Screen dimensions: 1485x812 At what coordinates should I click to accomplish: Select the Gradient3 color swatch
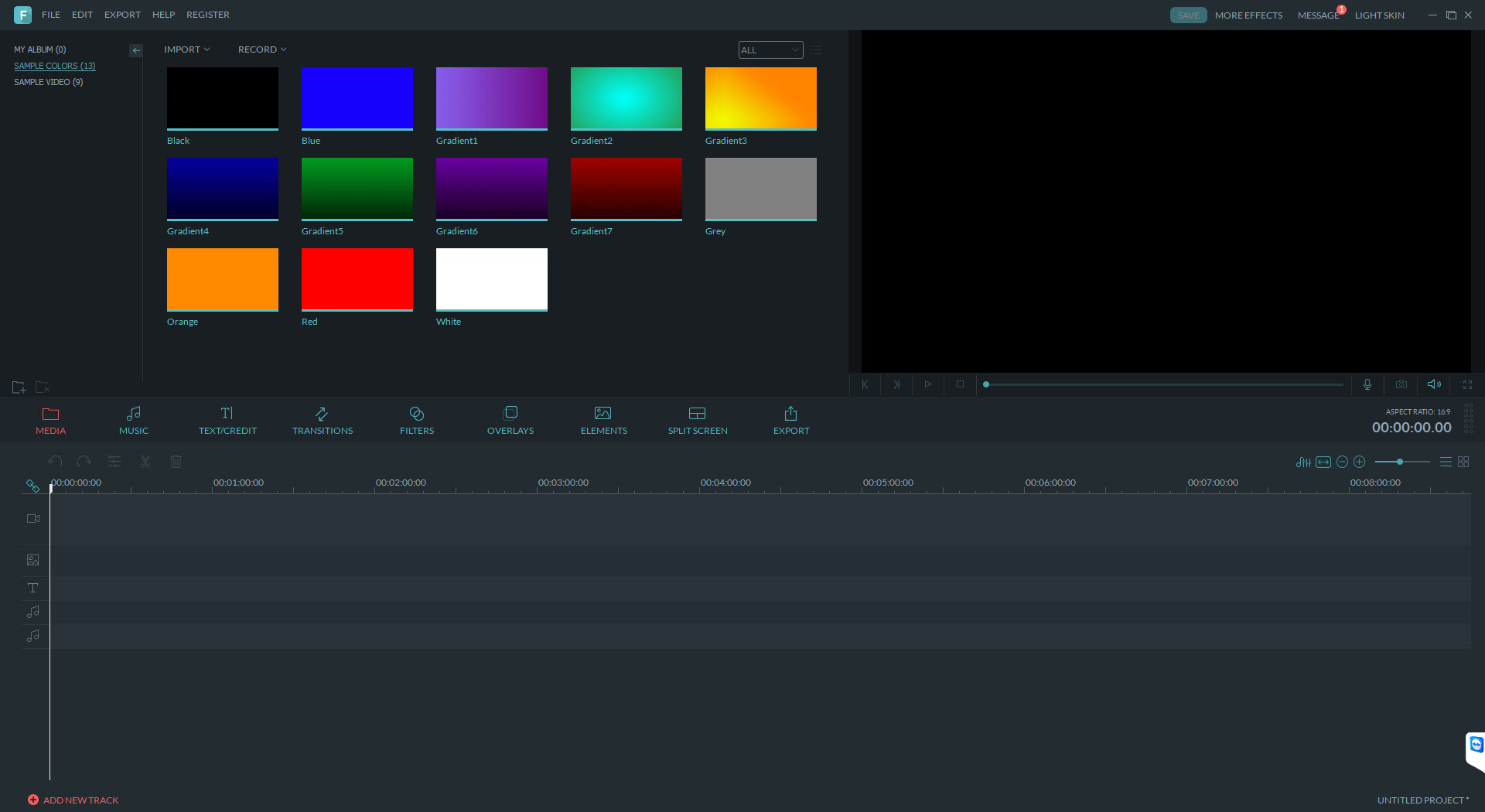click(760, 98)
